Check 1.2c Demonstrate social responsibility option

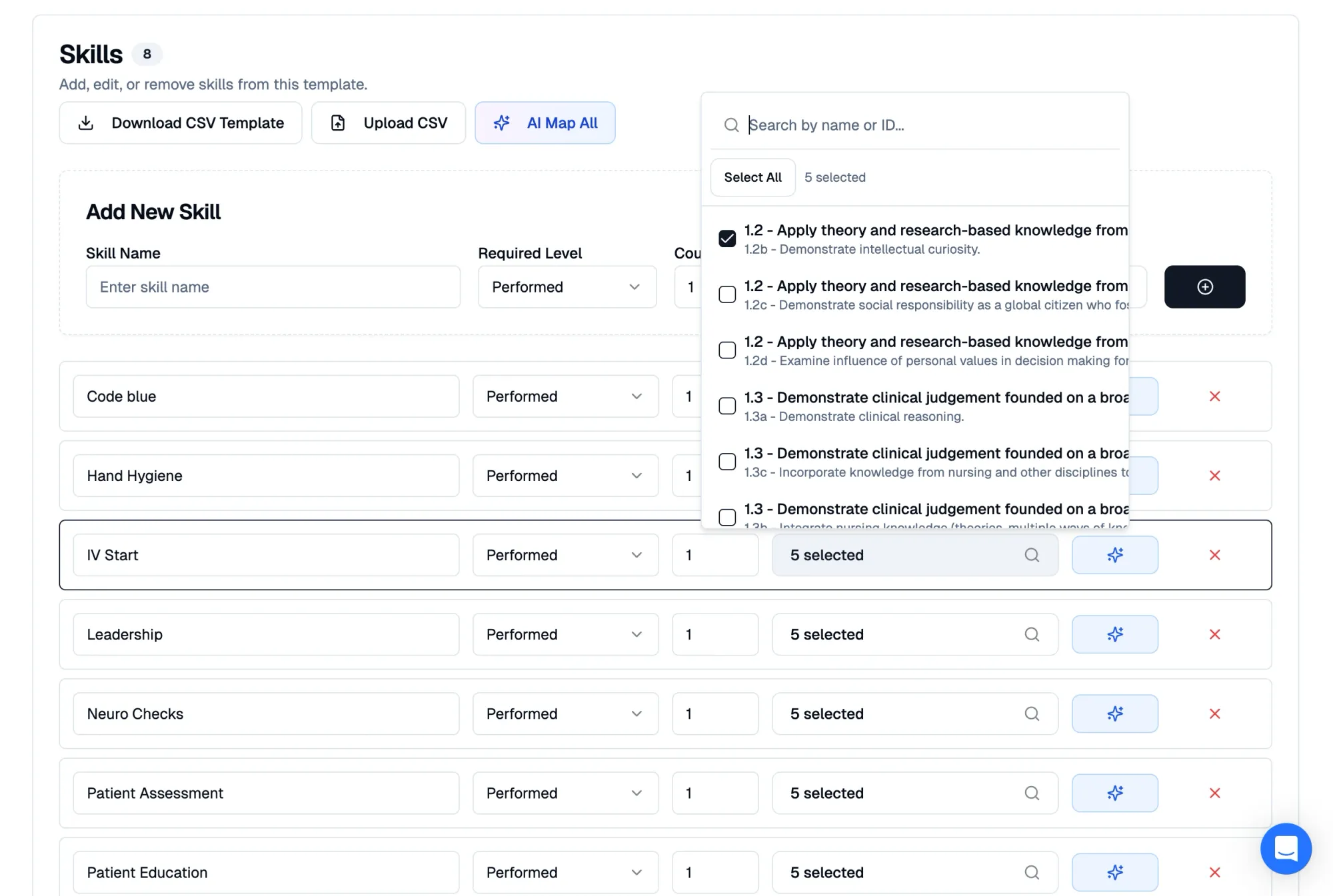(727, 294)
